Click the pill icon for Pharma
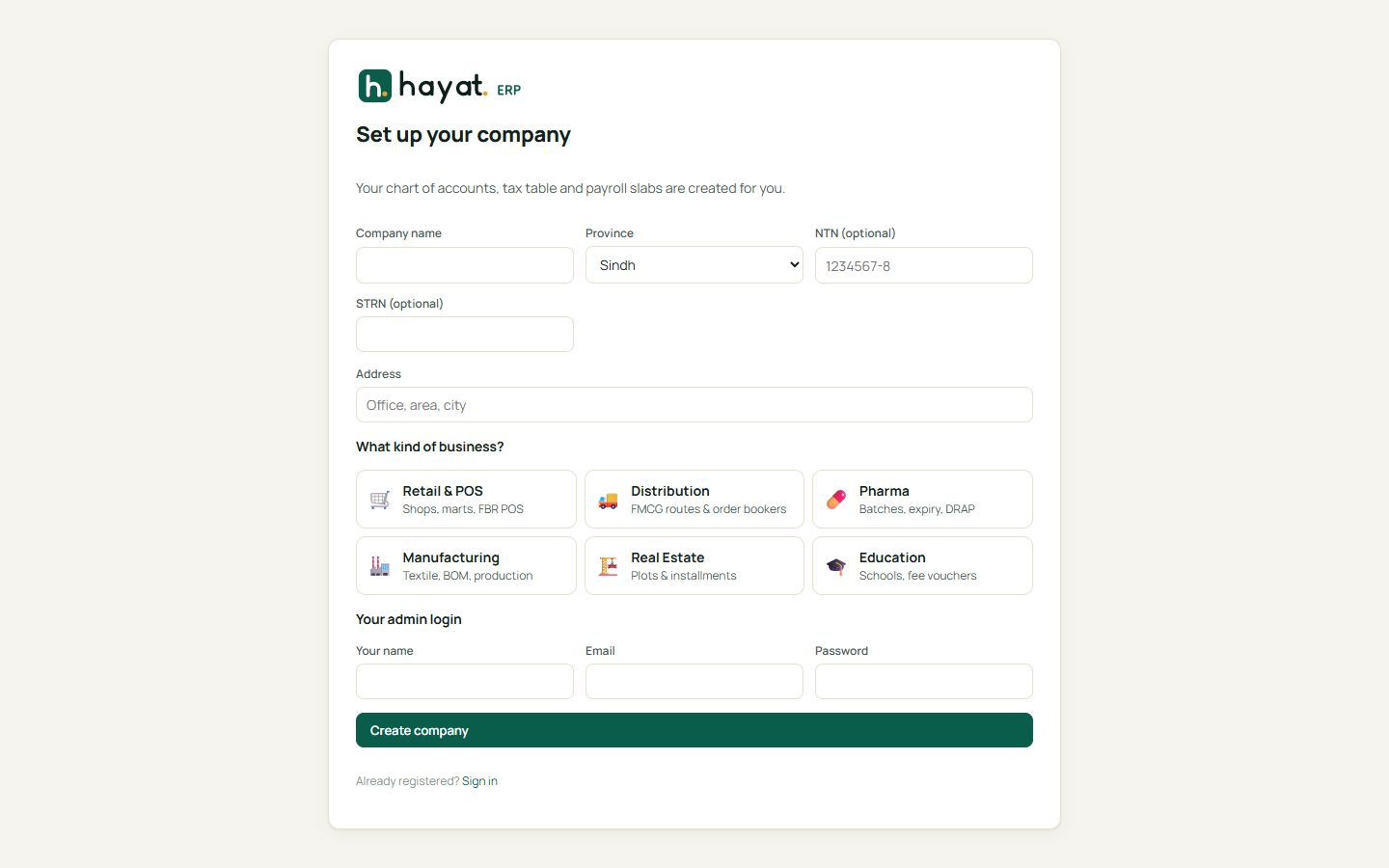 point(836,500)
